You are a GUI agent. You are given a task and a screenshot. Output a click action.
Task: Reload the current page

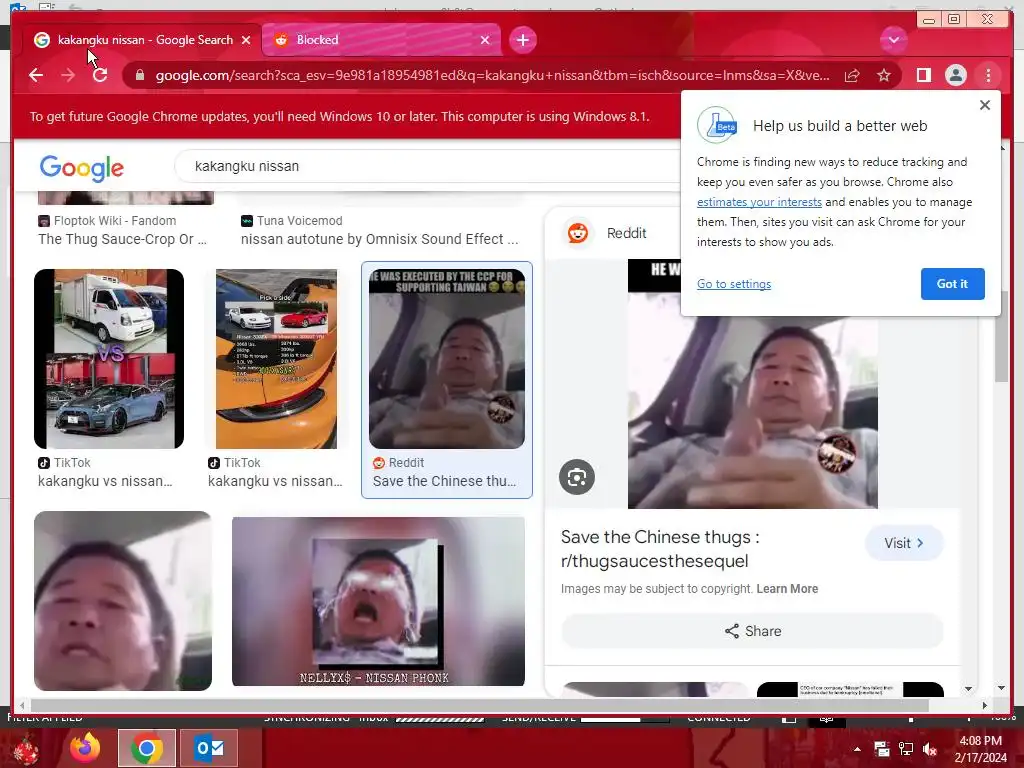(x=100, y=75)
